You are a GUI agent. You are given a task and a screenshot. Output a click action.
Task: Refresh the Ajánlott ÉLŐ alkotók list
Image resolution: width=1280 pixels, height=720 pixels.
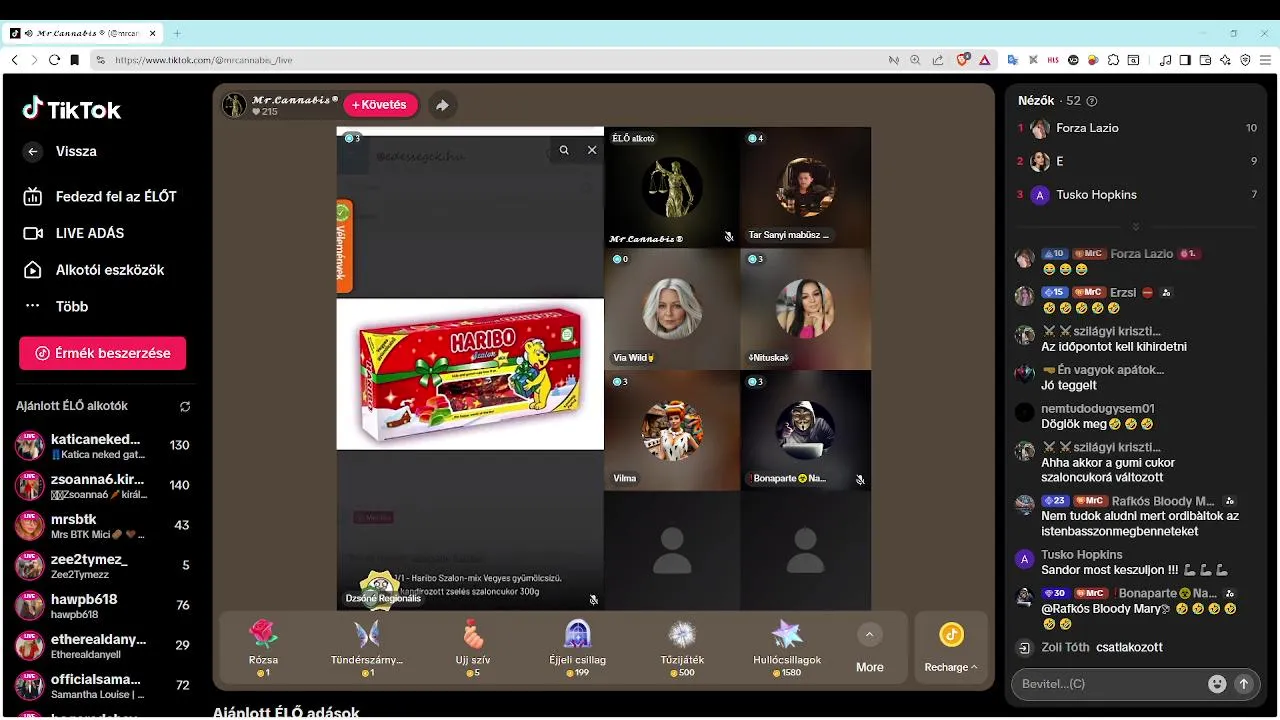tap(185, 407)
